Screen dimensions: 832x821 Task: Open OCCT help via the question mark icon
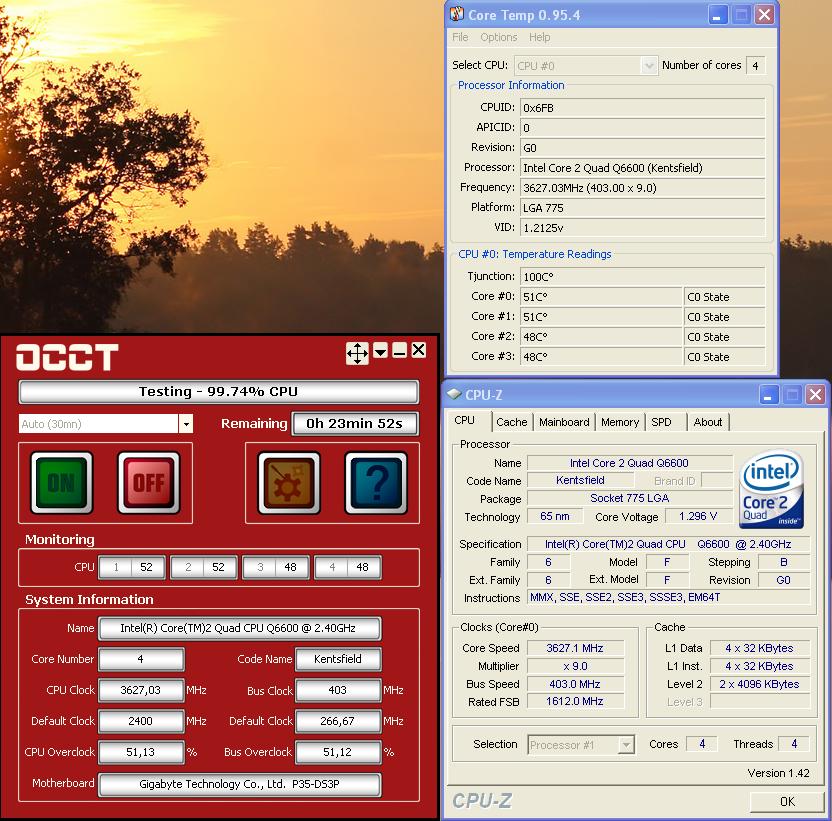tap(376, 482)
